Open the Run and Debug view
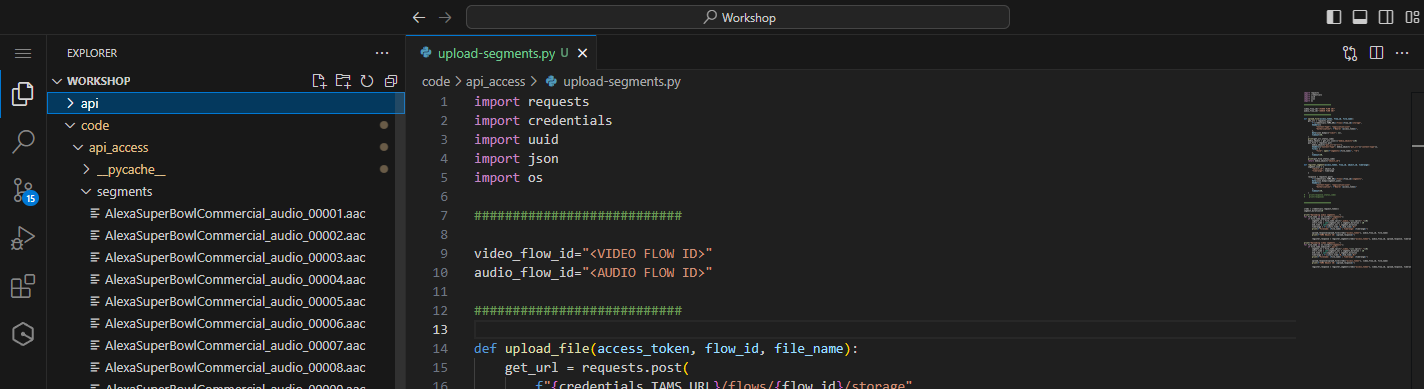Viewport: 1424px width, 389px height. coord(23,239)
